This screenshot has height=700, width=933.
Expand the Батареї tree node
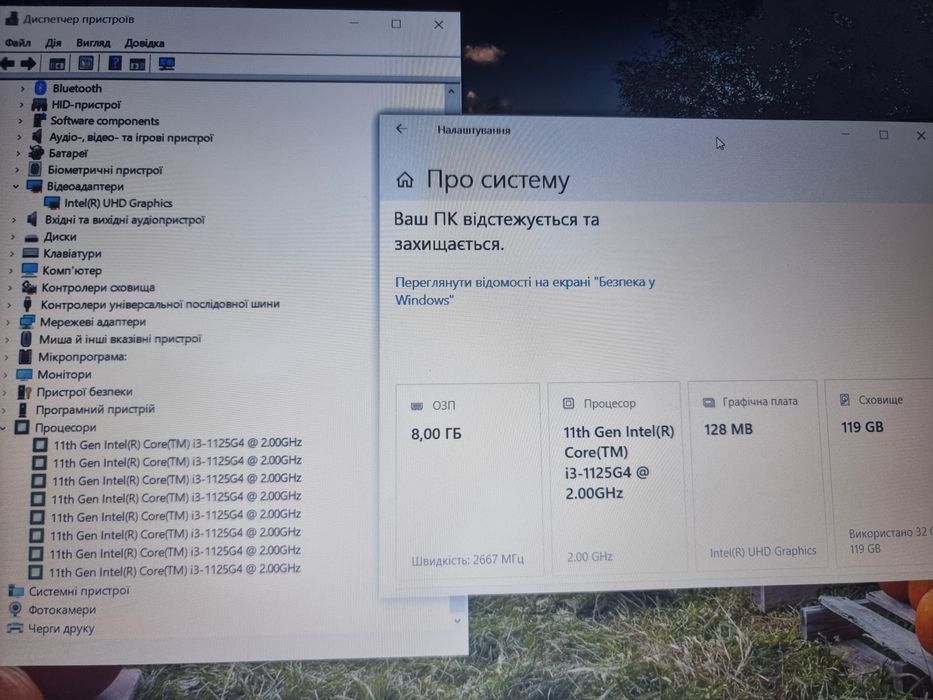18,154
